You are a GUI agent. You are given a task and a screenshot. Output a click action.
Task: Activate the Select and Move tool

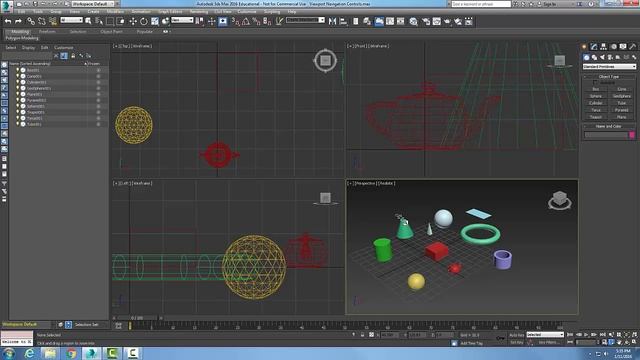133,21
